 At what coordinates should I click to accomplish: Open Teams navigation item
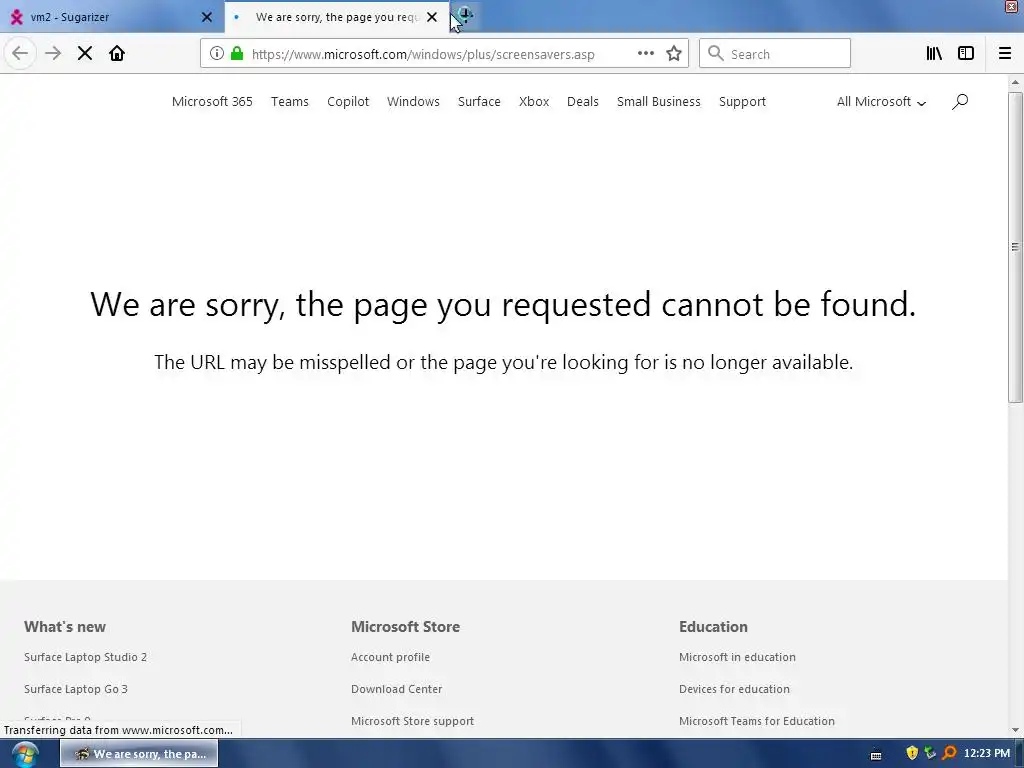click(x=289, y=102)
